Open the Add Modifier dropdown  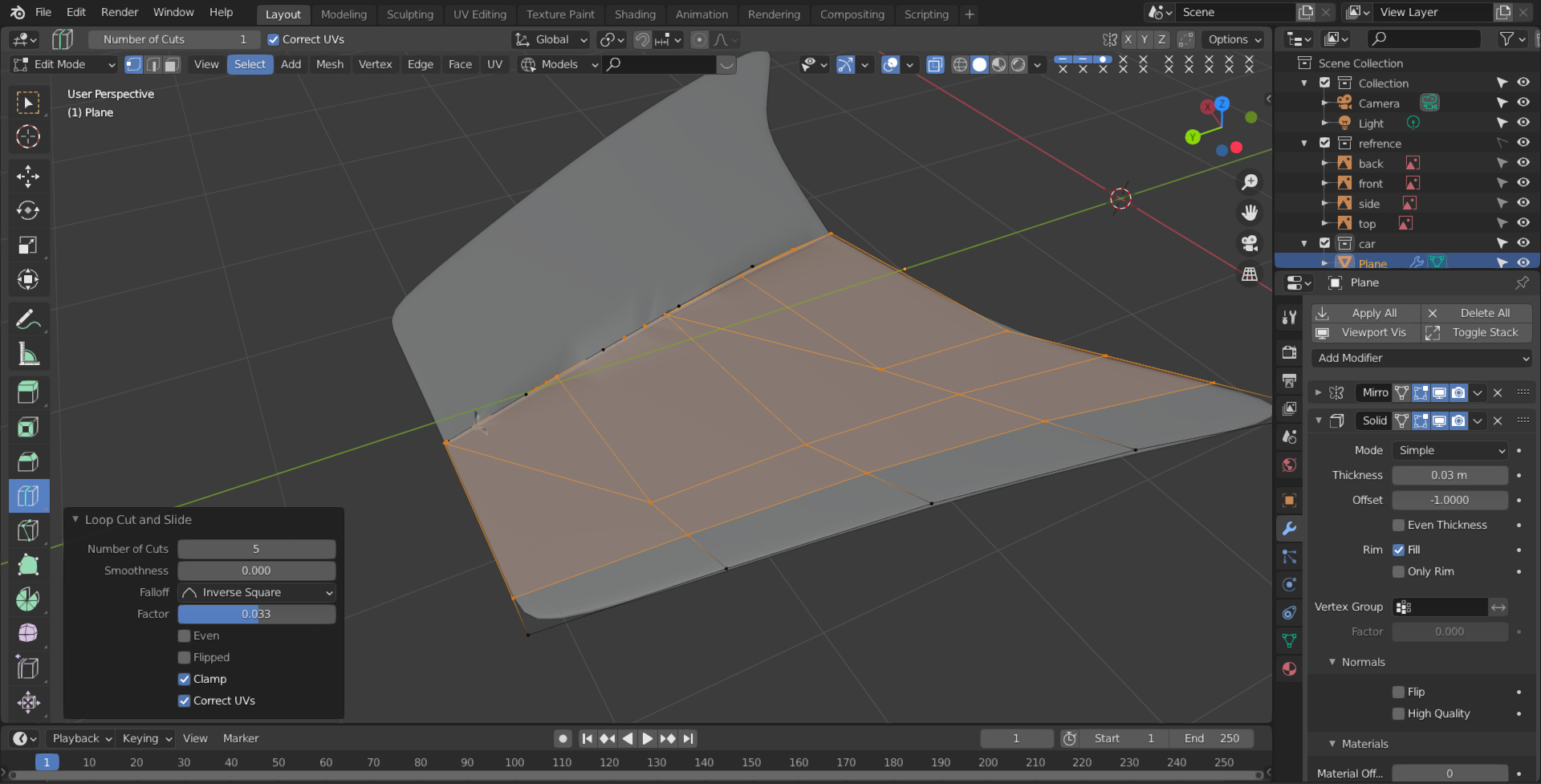(1421, 358)
